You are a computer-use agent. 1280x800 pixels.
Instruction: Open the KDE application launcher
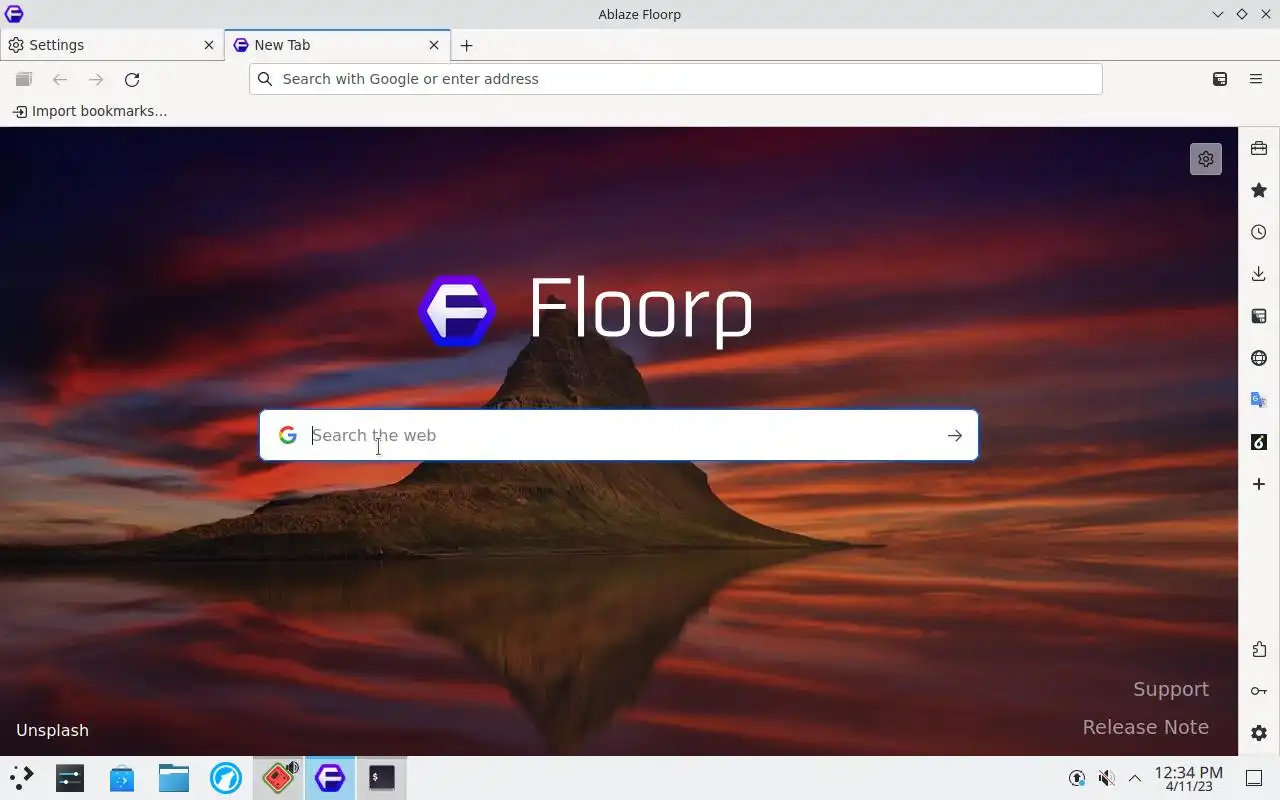click(x=21, y=778)
